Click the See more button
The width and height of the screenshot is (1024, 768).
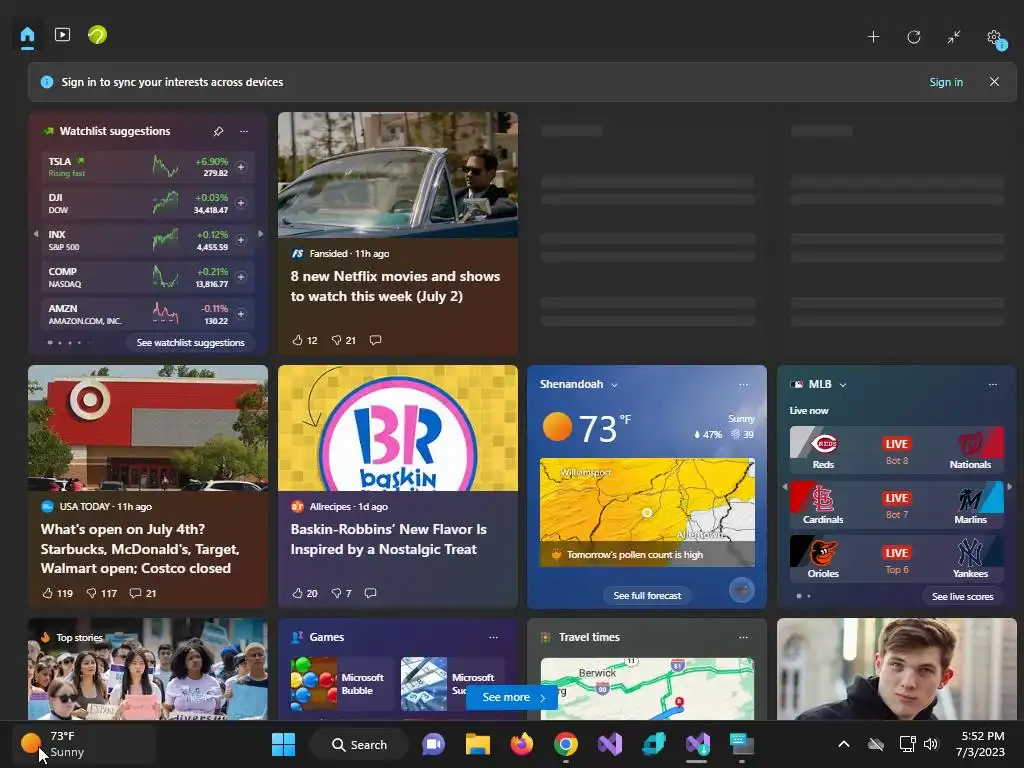coord(513,697)
